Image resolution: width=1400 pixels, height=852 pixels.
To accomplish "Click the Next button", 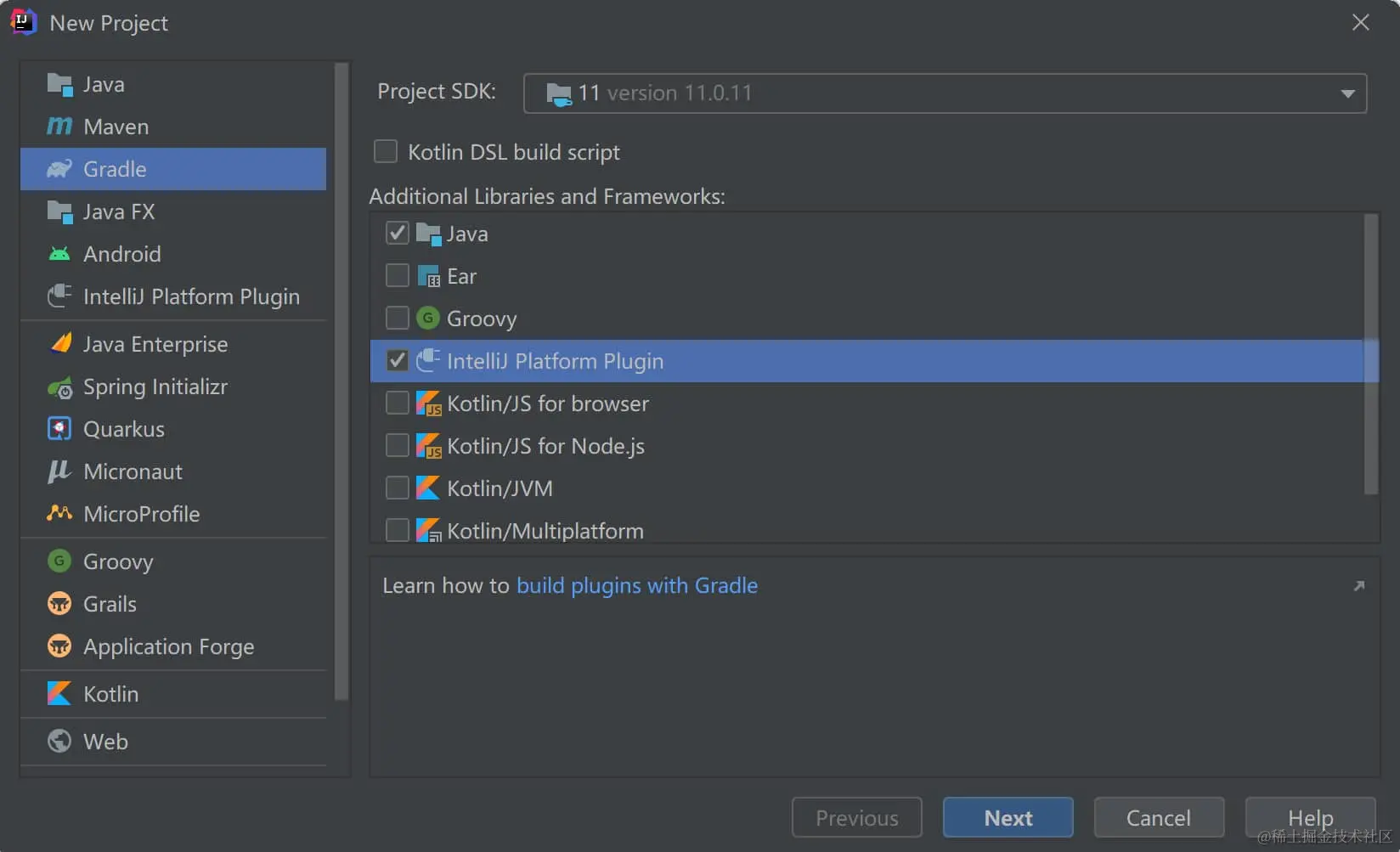I will pyautogui.click(x=1008, y=817).
